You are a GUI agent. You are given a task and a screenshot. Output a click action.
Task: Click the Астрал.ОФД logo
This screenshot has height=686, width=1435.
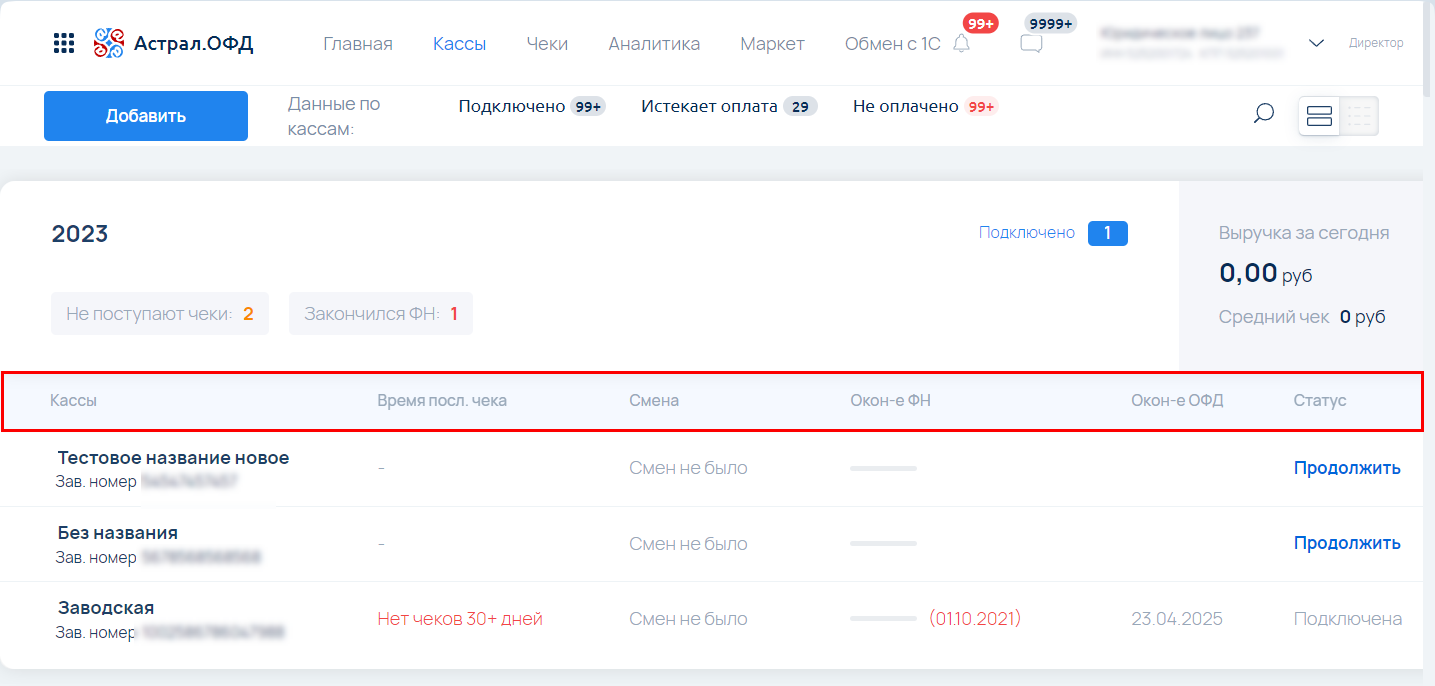pyautogui.click(x=174, y=43)
